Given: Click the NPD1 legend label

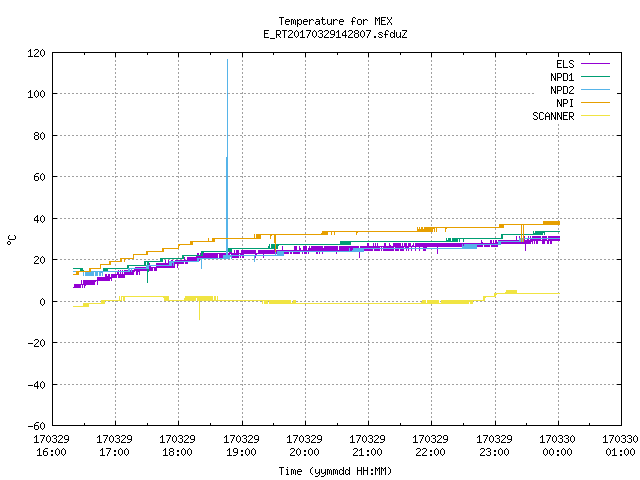Looking at the screenshot, I should 562,77.
